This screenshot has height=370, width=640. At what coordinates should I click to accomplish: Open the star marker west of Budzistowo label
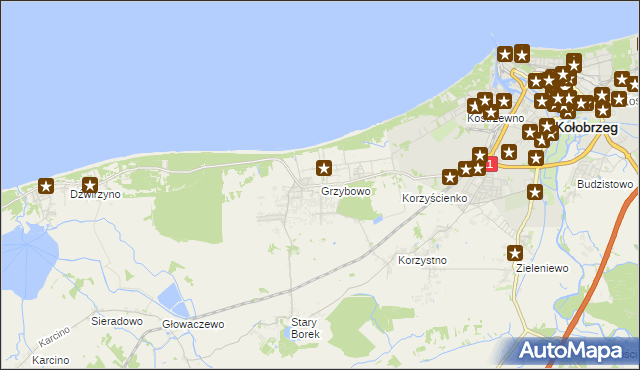coord(535,192)
